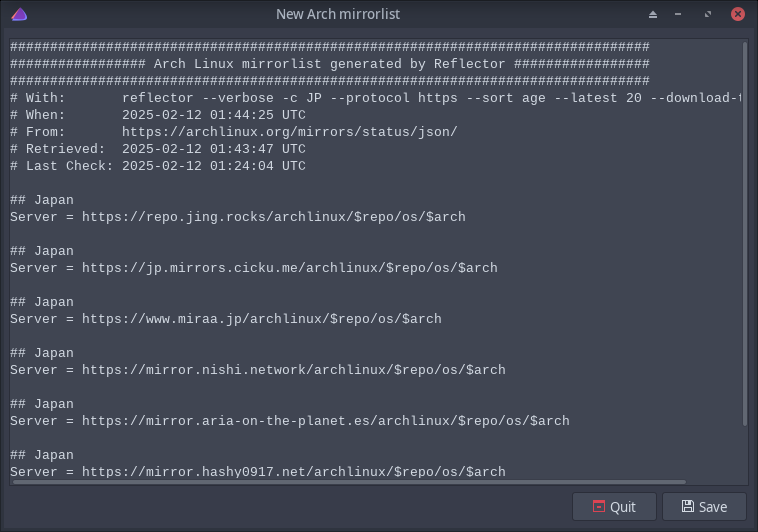Maximize the mirrorlist window
This screenshot has height=532, width=758.
point(708,15)
